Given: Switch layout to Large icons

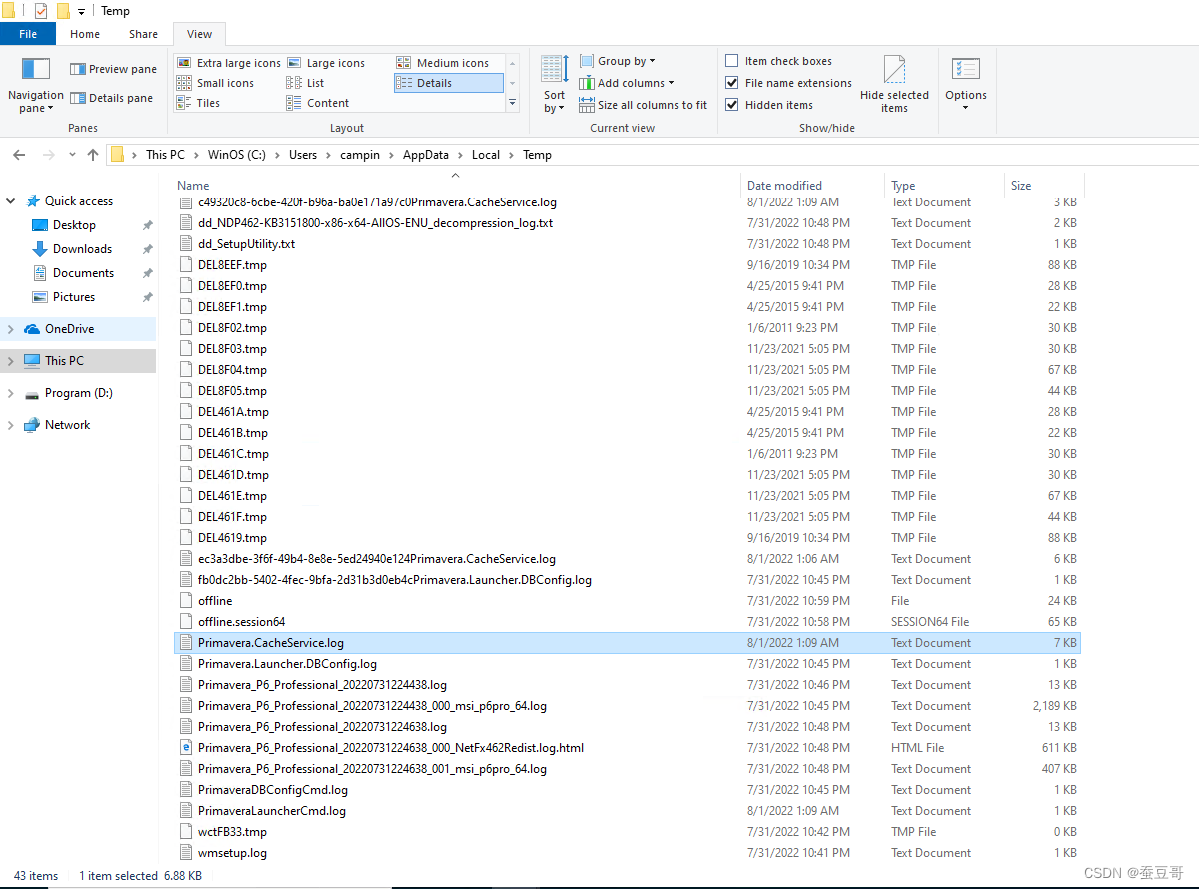Looking at the screenshot, I should [x=327, y=63].
